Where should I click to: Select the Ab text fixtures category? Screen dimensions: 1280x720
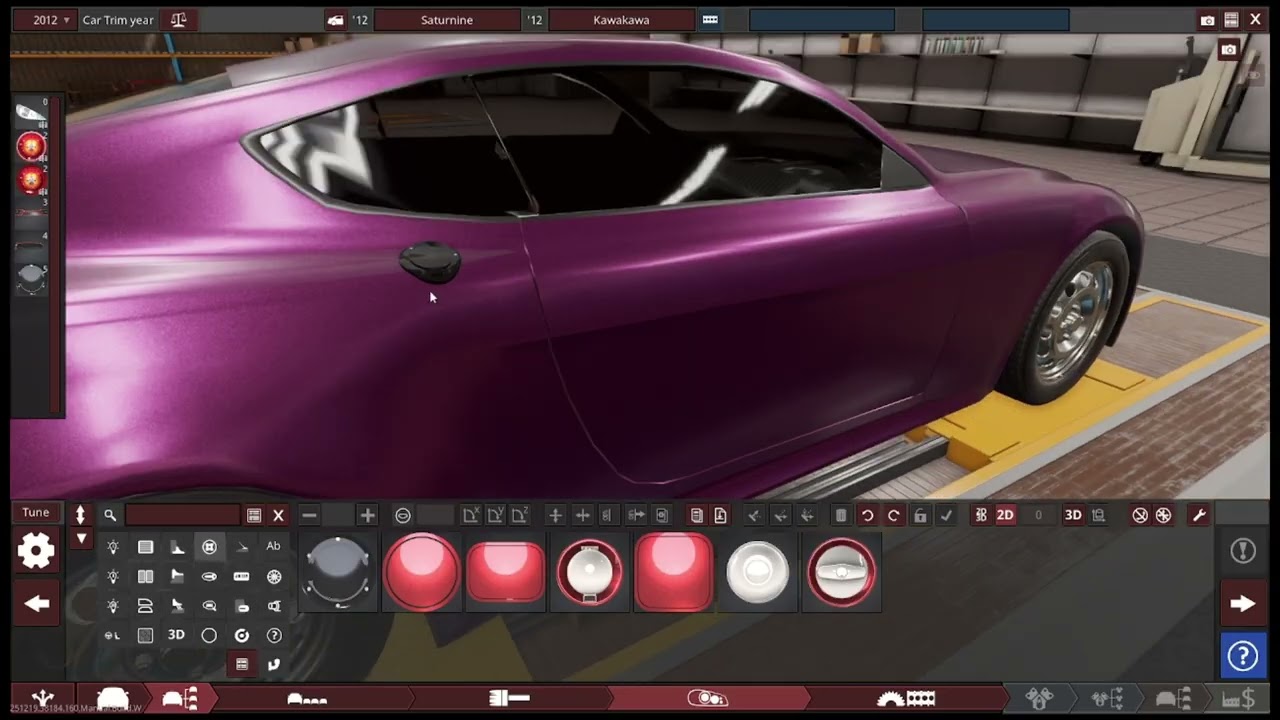tap(273, 546)
